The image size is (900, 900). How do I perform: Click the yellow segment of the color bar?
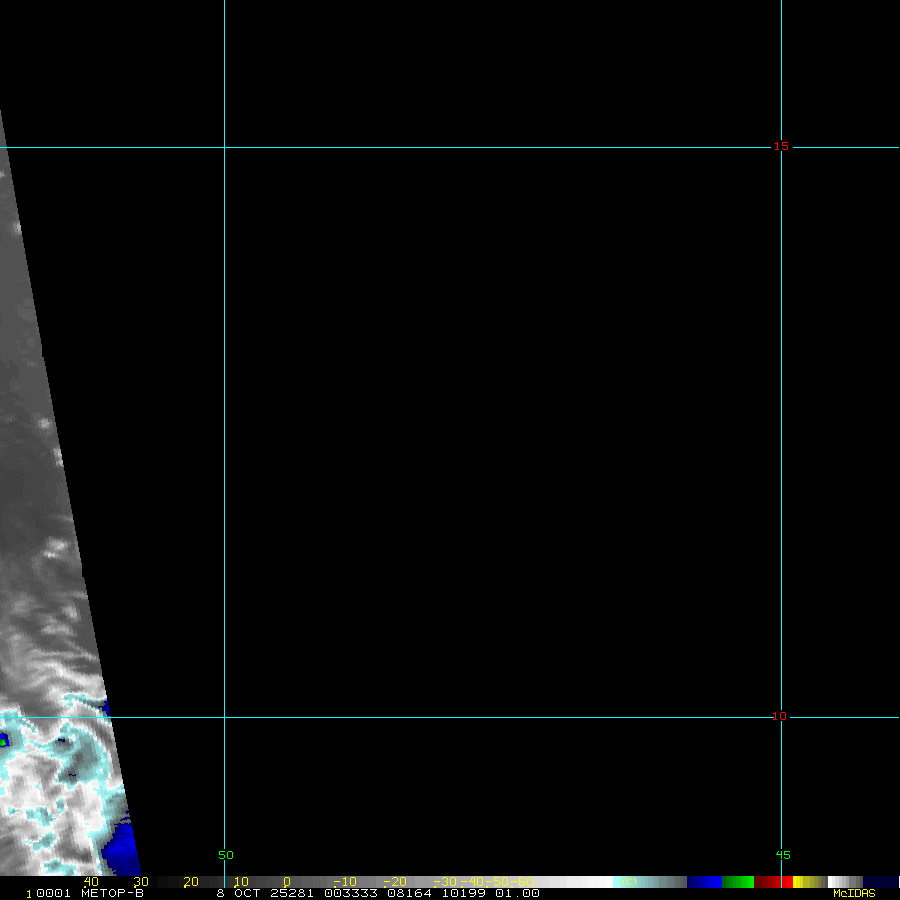coord(799,882)
